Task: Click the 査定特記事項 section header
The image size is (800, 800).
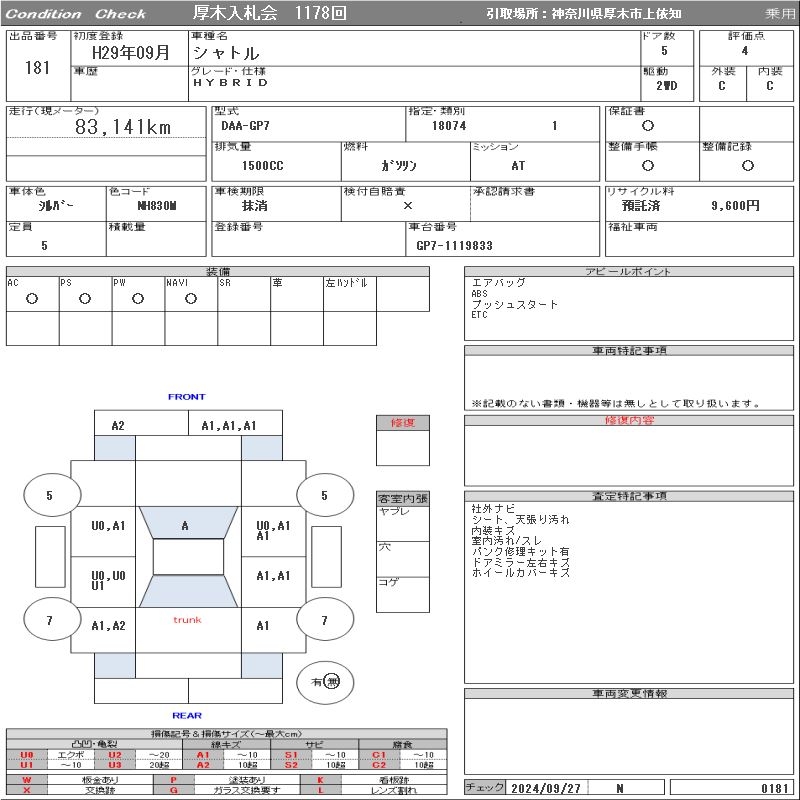Action: tap(629, 496)
